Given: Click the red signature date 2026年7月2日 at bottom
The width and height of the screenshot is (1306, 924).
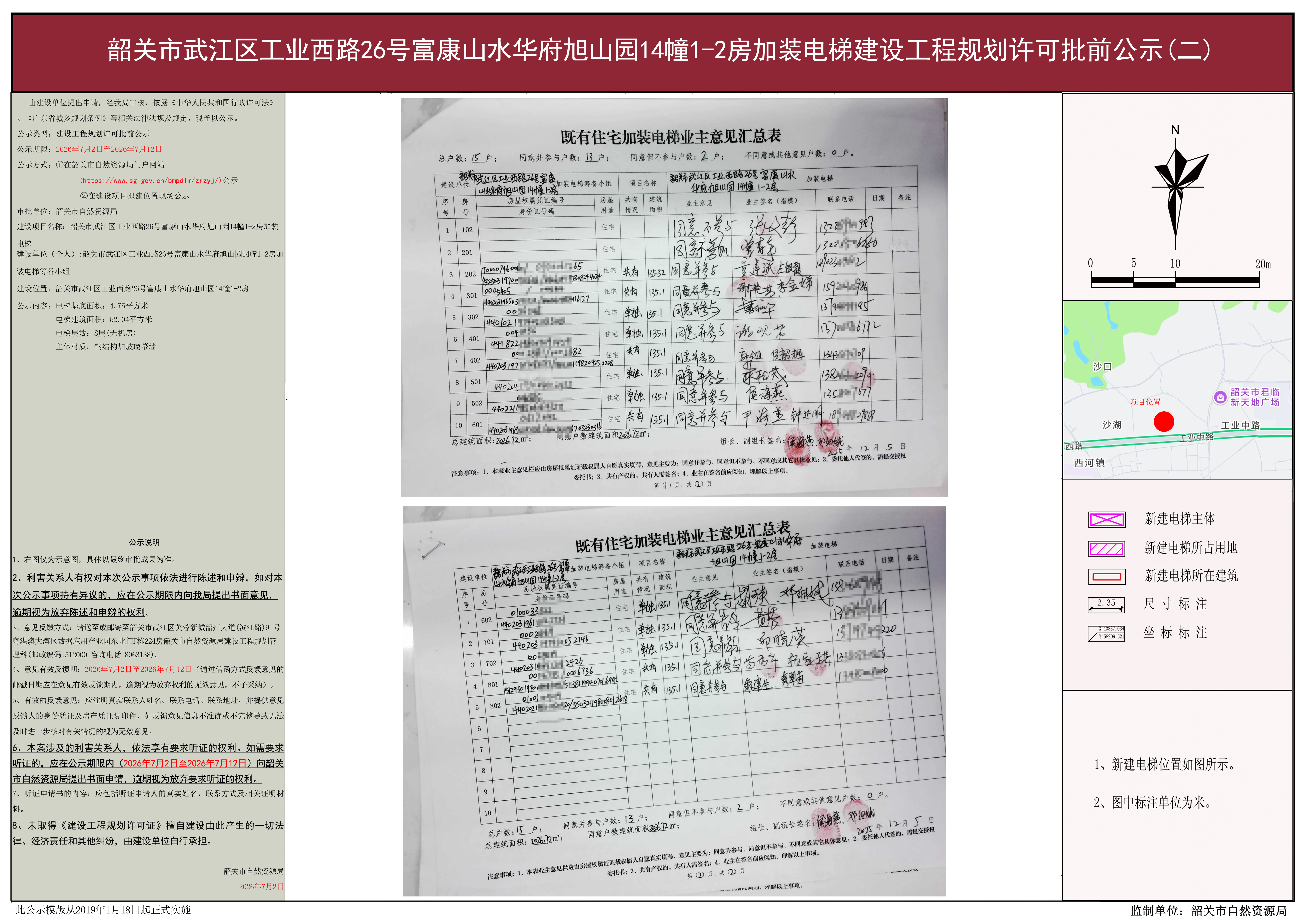Looking at the screenshot, I should [x=261, y=887].
